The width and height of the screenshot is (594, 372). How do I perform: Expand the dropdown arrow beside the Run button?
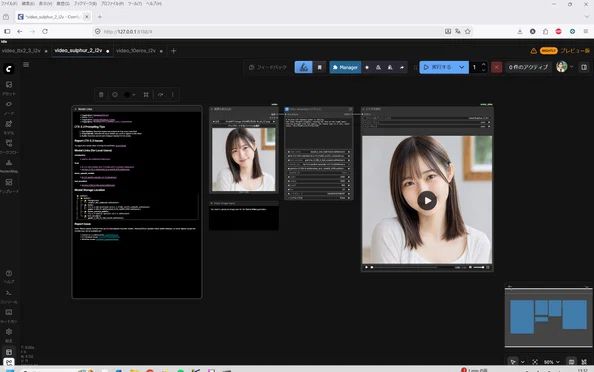point(462,67)
